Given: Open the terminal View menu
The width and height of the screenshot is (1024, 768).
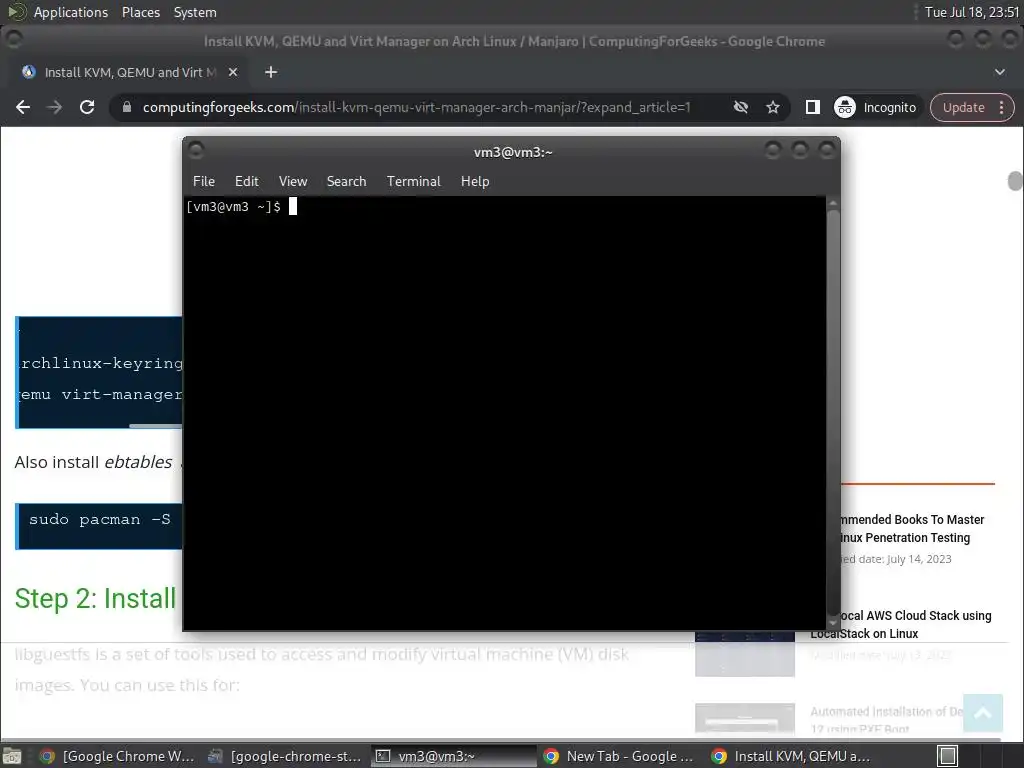Looking at the screenshot, I should [x=293, y=182].
